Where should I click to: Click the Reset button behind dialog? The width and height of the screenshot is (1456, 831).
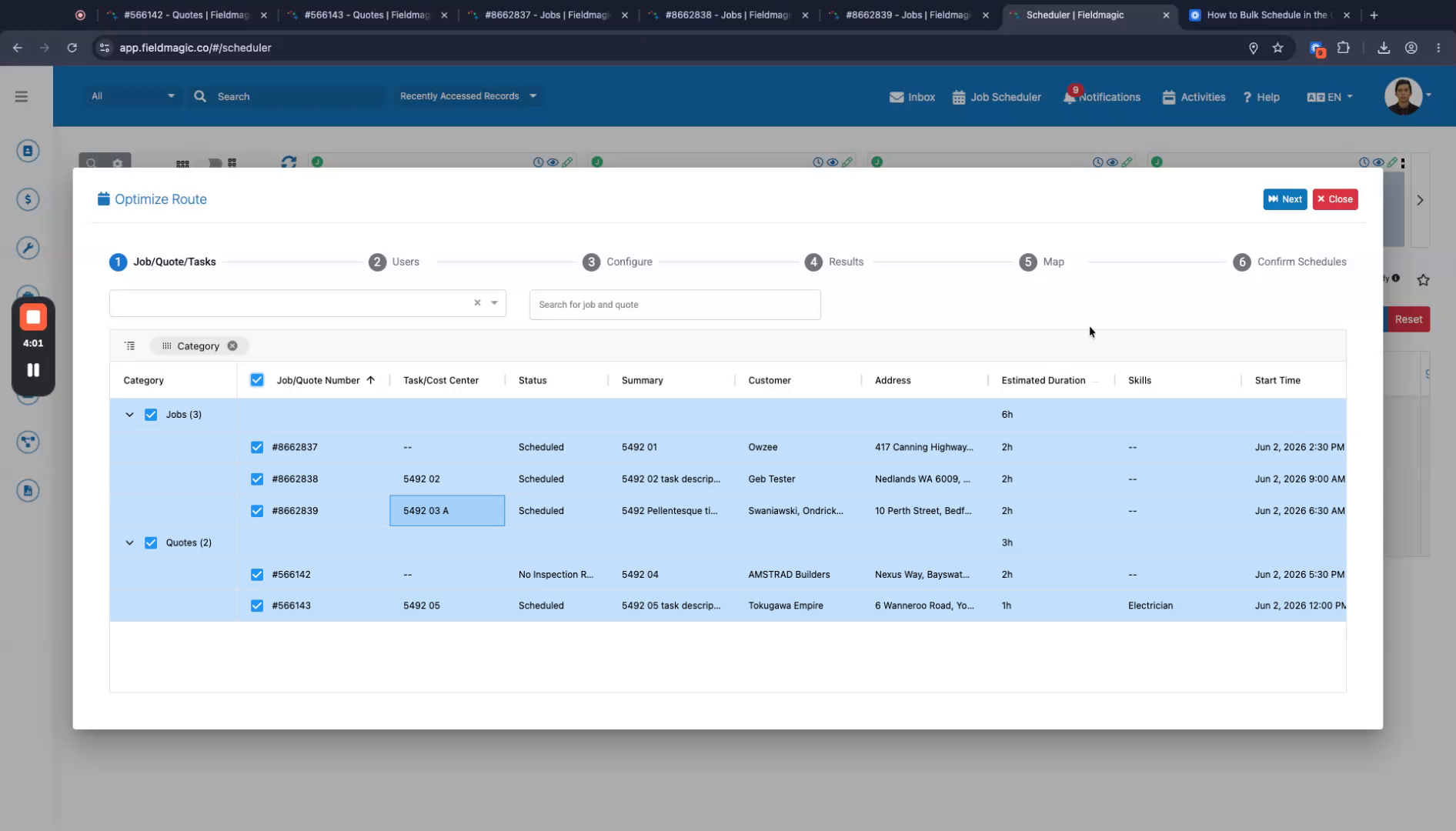(1408, 319)
